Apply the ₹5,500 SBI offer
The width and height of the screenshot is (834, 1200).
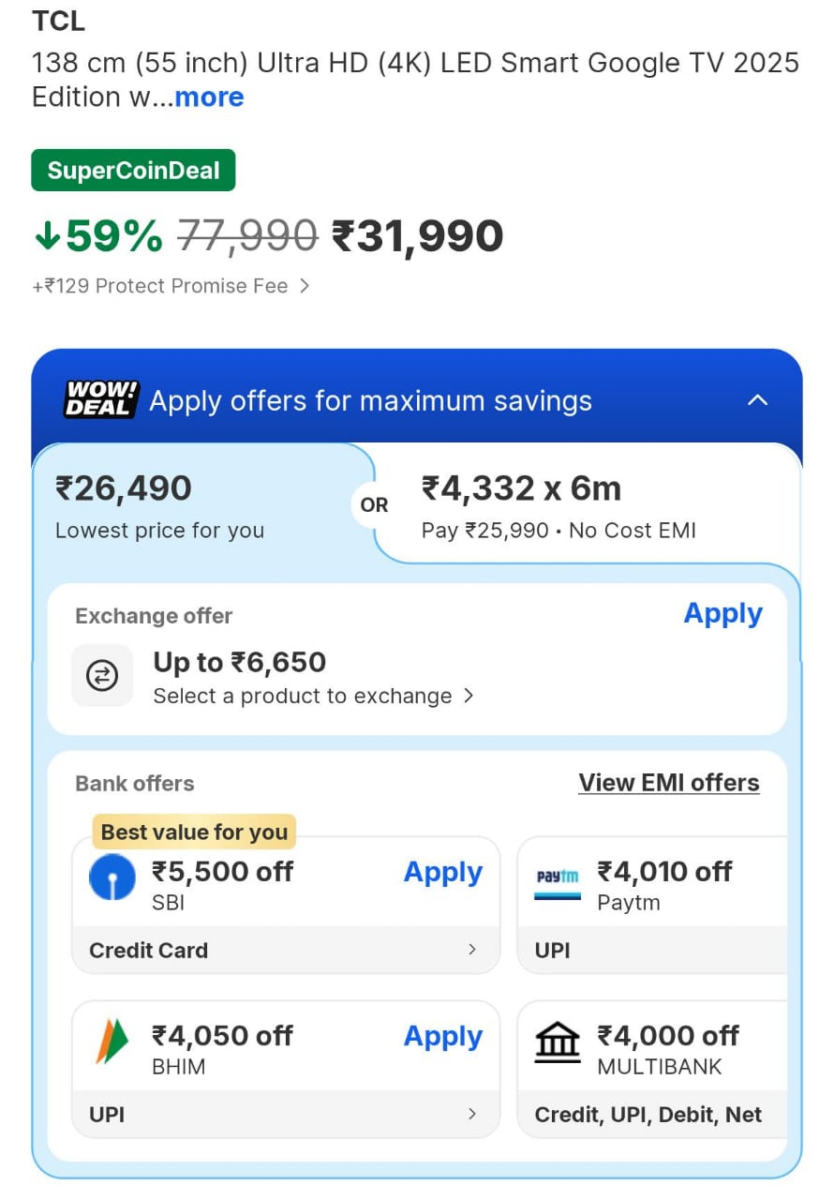pyautogui.click(x=443, y=872)
